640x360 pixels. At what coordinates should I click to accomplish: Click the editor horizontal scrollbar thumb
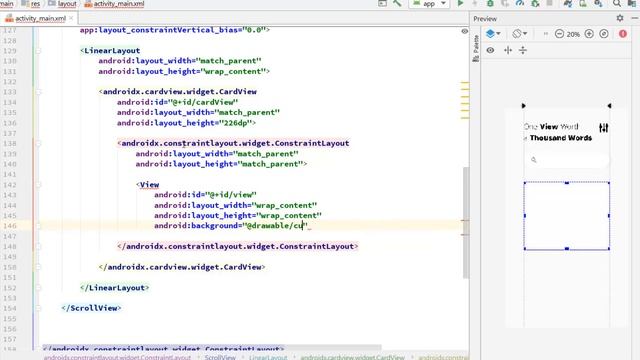pos(211,348)
